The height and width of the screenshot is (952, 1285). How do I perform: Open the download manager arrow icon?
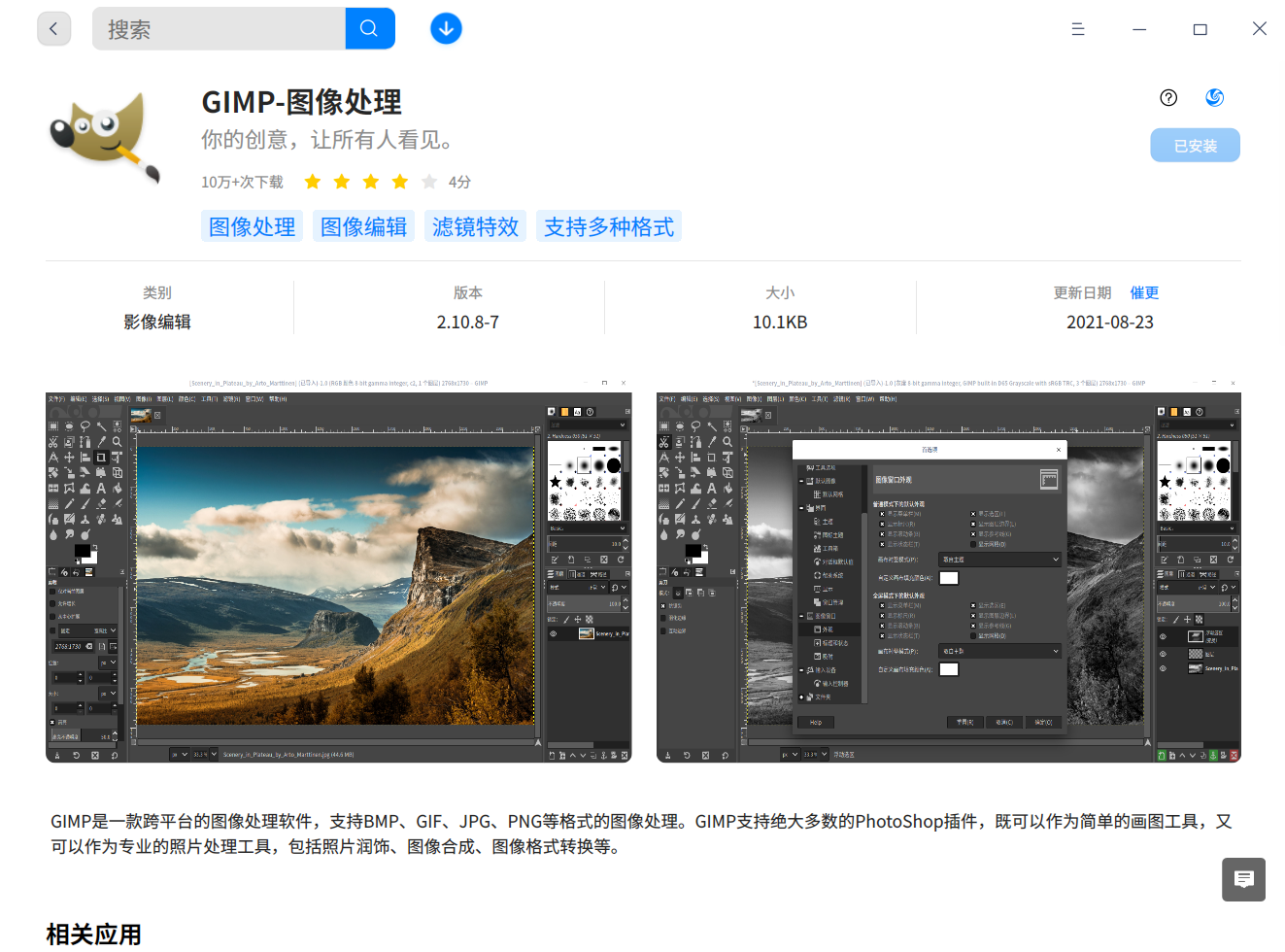coord(446,28)
